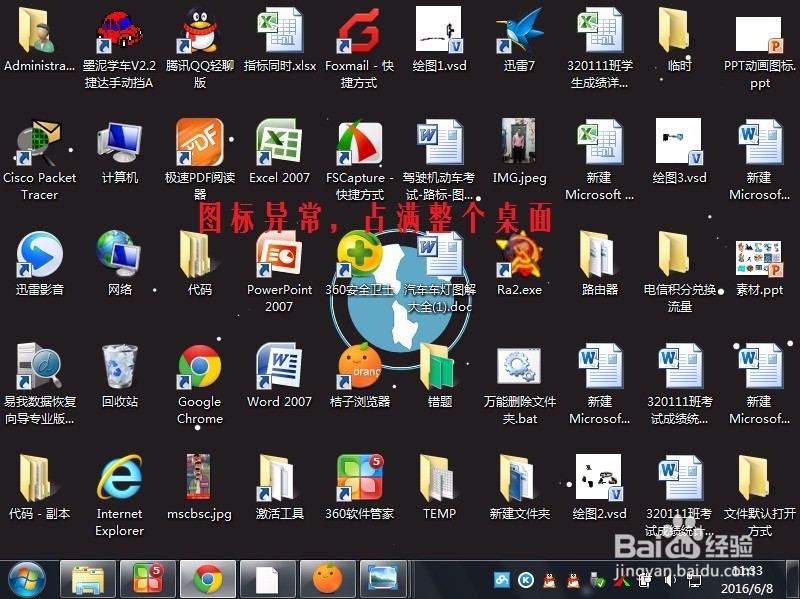Open the 新建文件夹 folder
800x599 pixels.
click(x=518, y=479)
